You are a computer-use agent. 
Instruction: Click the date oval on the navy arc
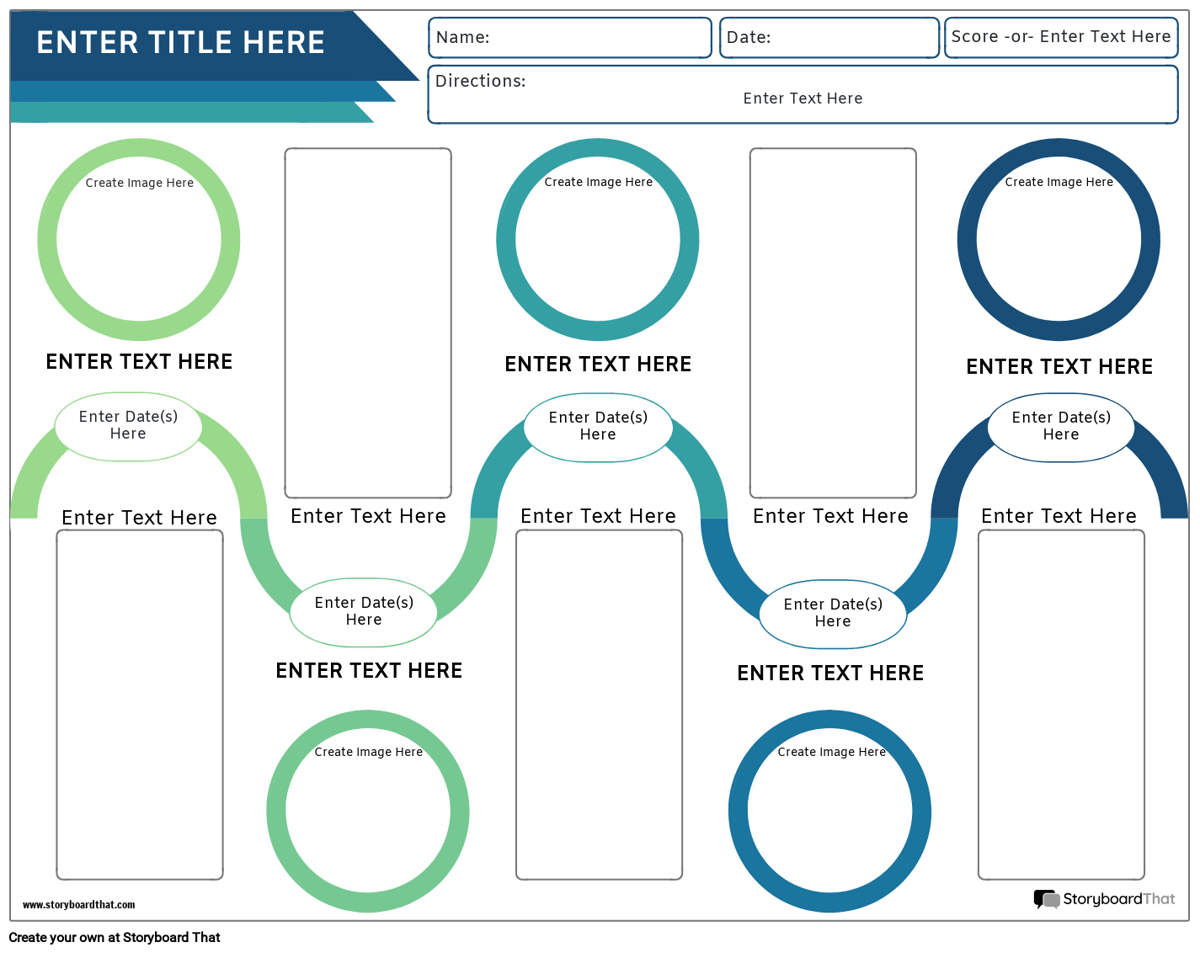click(x=1061, y=426)
